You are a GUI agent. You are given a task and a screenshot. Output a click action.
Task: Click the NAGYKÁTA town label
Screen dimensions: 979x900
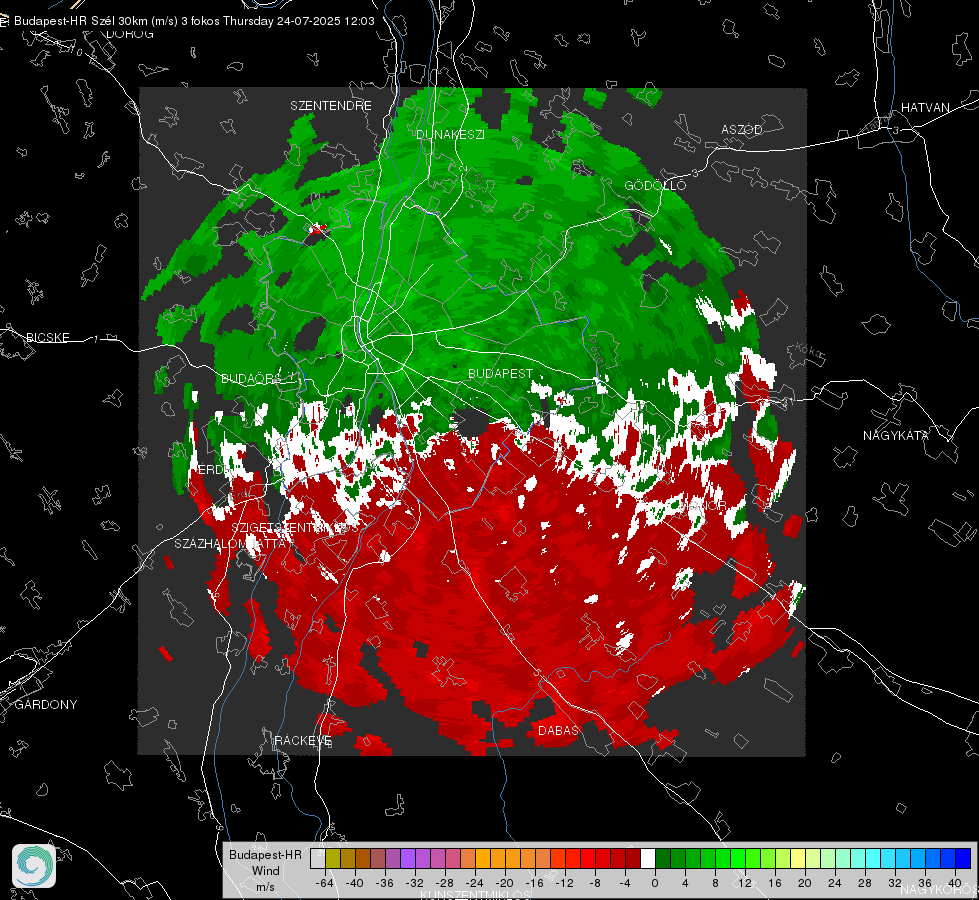tap(896, 436)
